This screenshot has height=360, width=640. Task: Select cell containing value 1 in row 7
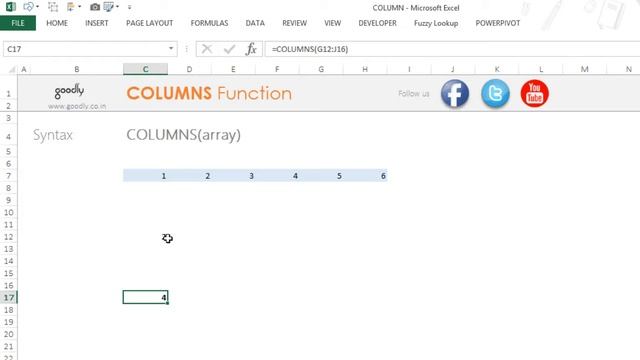[145, 176]
